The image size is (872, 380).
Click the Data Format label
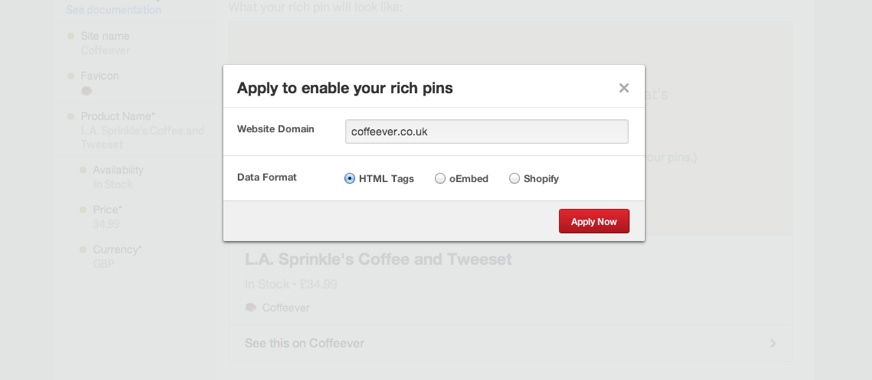(267, 177)
